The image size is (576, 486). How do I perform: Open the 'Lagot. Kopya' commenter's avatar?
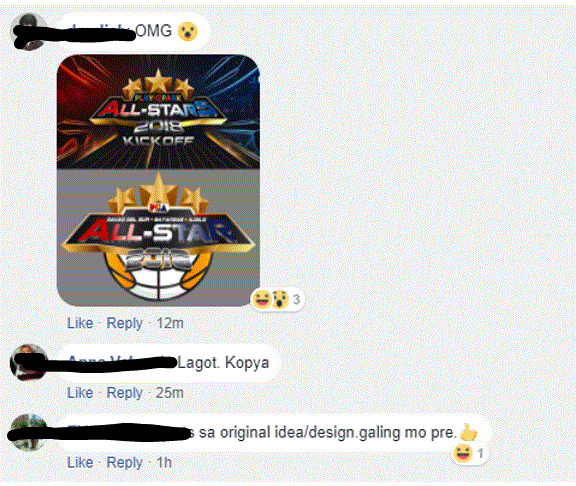[28, 362]
